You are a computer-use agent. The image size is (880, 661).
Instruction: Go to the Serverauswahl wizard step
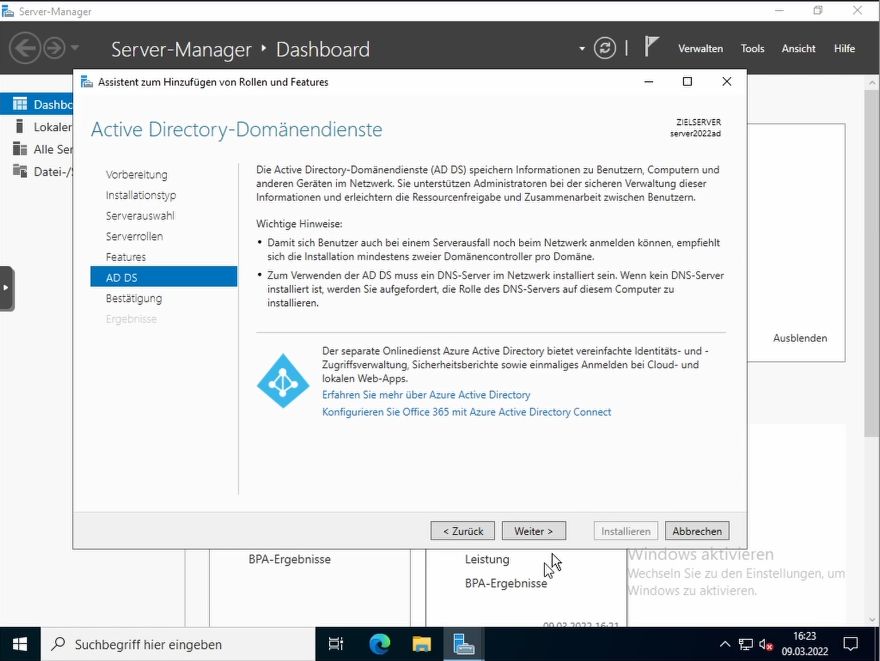[x=140, y=216]
